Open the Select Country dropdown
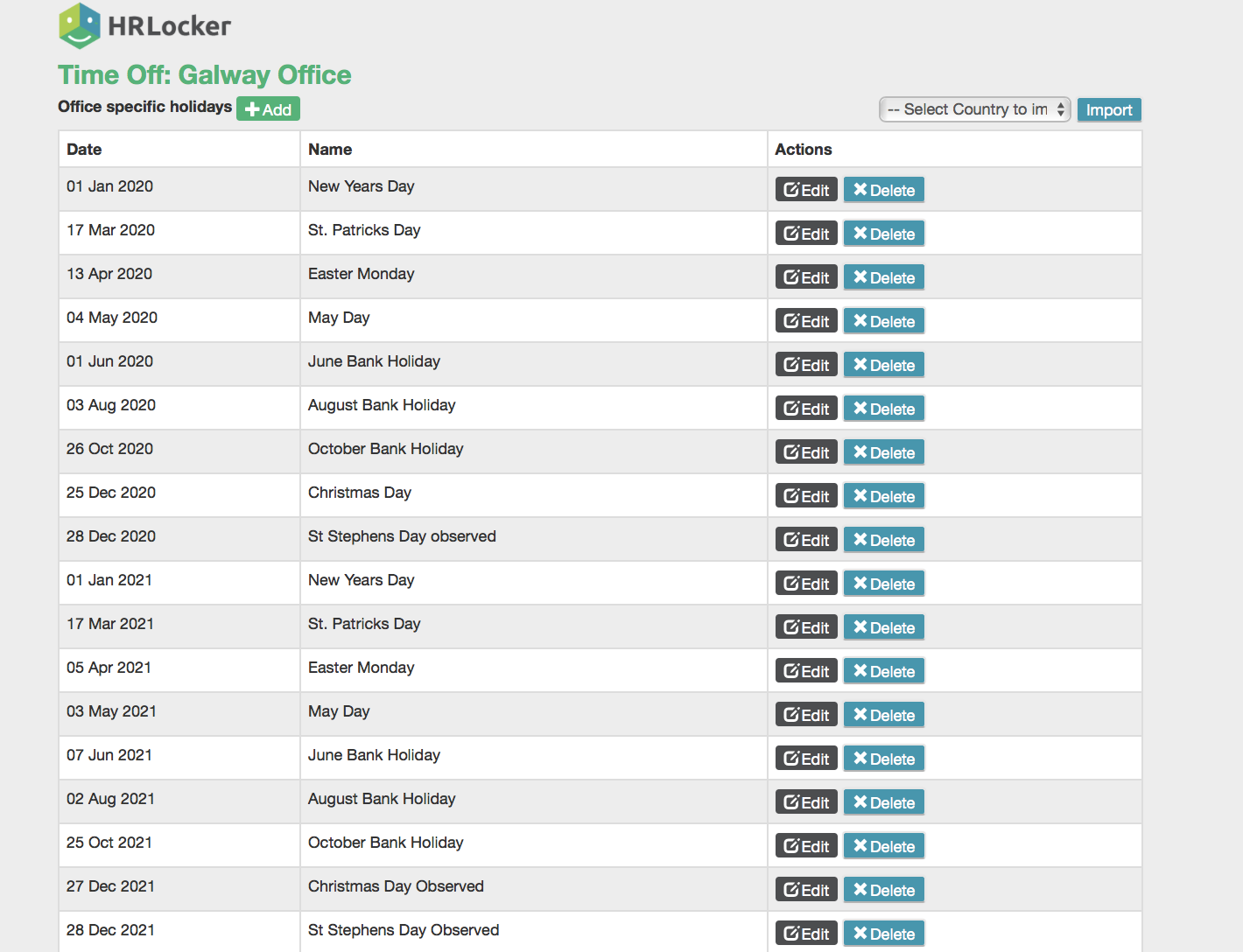Viewport: 1243px width, 952px height. tap(974, 109)
